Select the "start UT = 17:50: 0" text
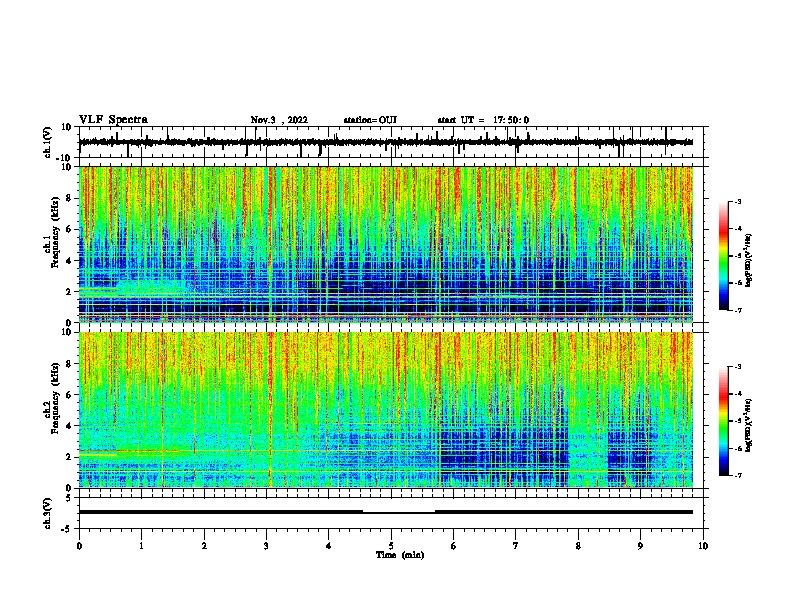The height and width of the screenshot is (612, 792). (483, 120)
